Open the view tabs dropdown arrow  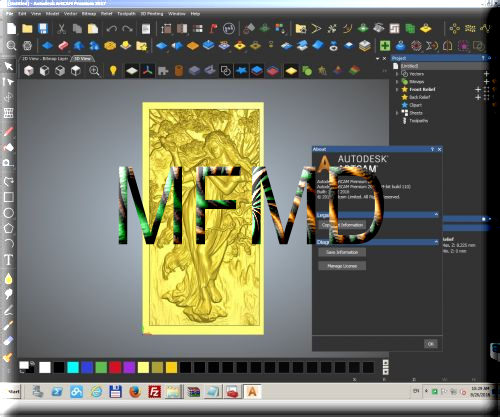coord(378,58)
